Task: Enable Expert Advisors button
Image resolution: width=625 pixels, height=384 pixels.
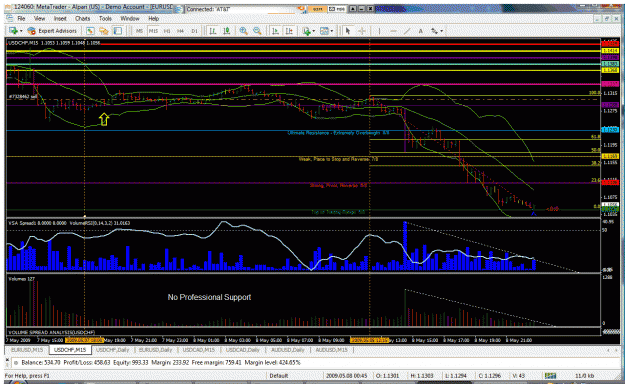Action: [52, 31]
